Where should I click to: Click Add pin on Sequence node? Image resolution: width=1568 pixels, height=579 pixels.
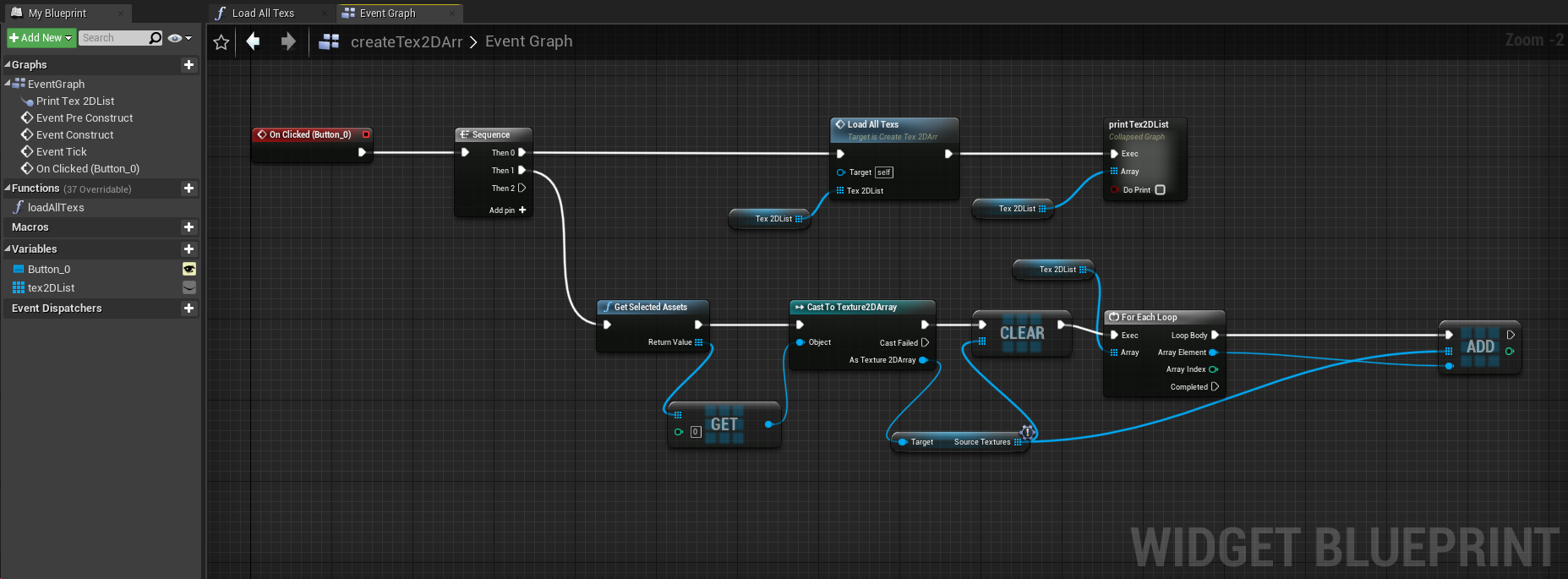pyautogui.click(x=508, y=210)
